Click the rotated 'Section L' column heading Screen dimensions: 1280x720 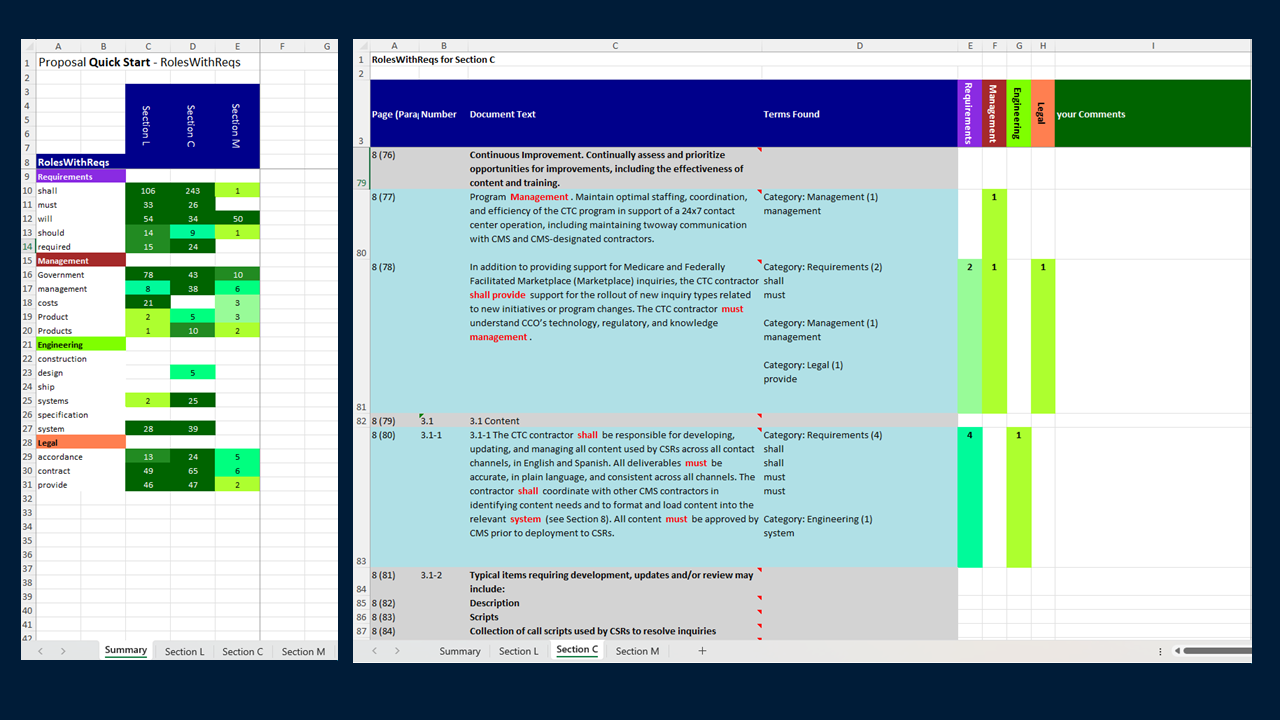(148, 126)
